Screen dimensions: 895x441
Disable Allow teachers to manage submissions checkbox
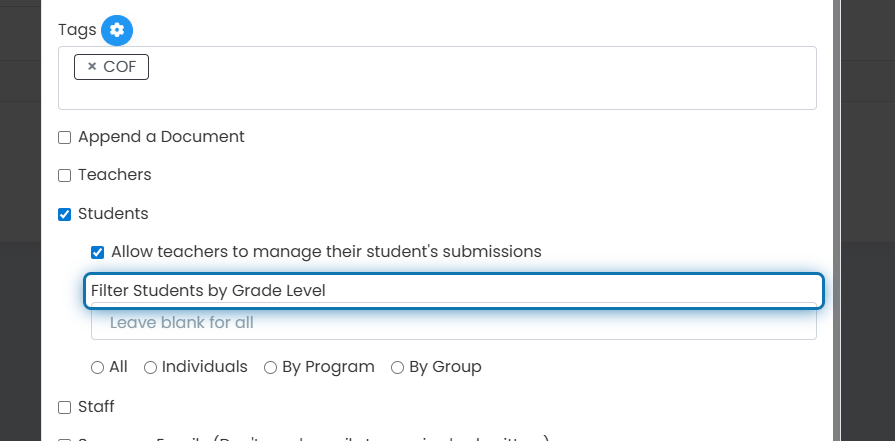[98, 252]
